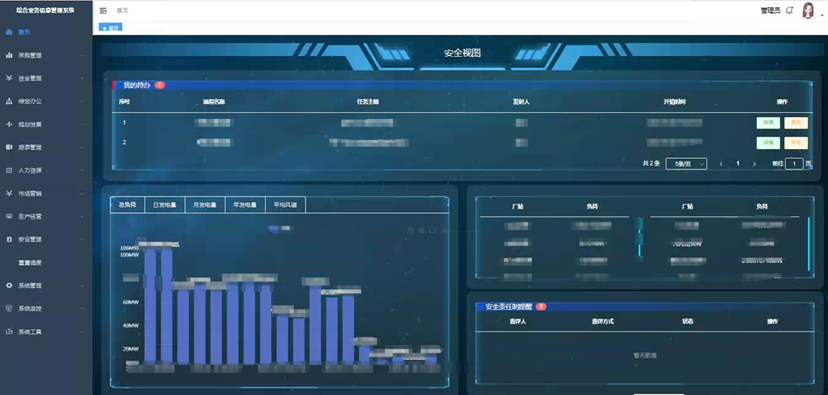Open the 5条/页 page size dropdown

point(686,164)
